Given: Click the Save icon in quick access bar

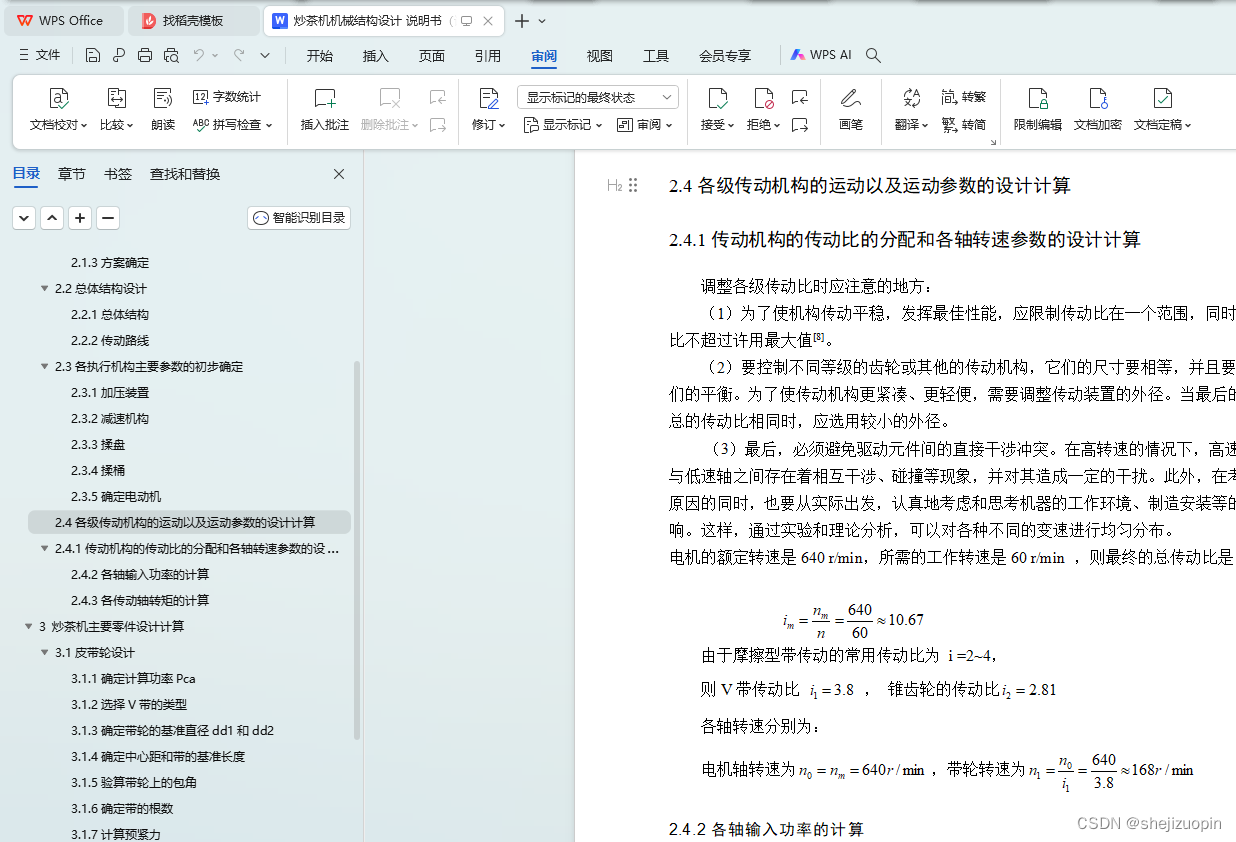Looking at the screenshot, I should [x=93, y=55].
